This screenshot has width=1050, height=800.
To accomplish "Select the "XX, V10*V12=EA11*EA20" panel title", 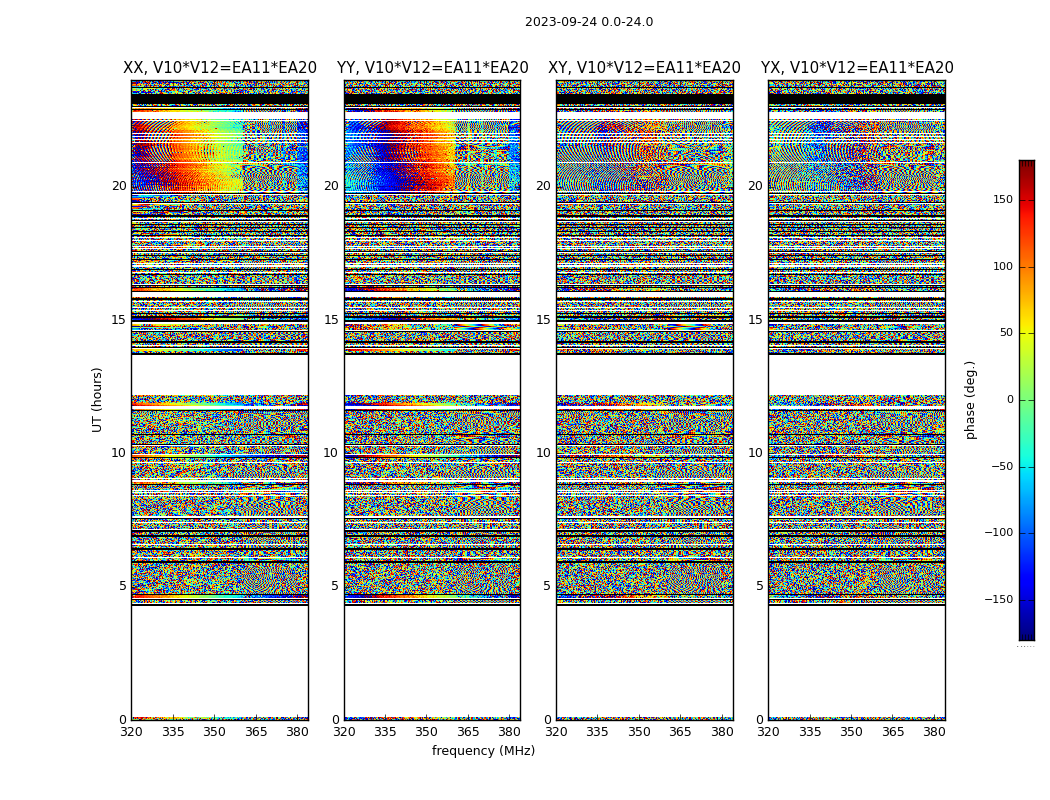I will click(x=220, y=68).
